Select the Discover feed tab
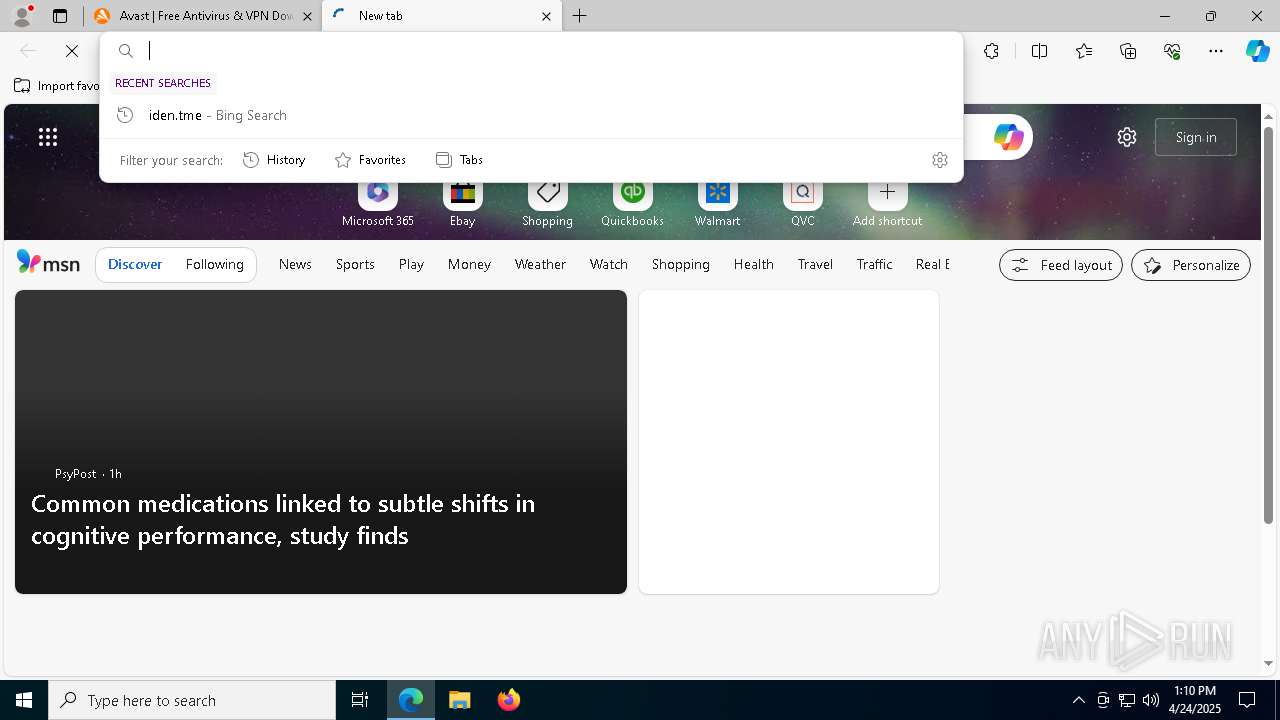 (135, 264)
